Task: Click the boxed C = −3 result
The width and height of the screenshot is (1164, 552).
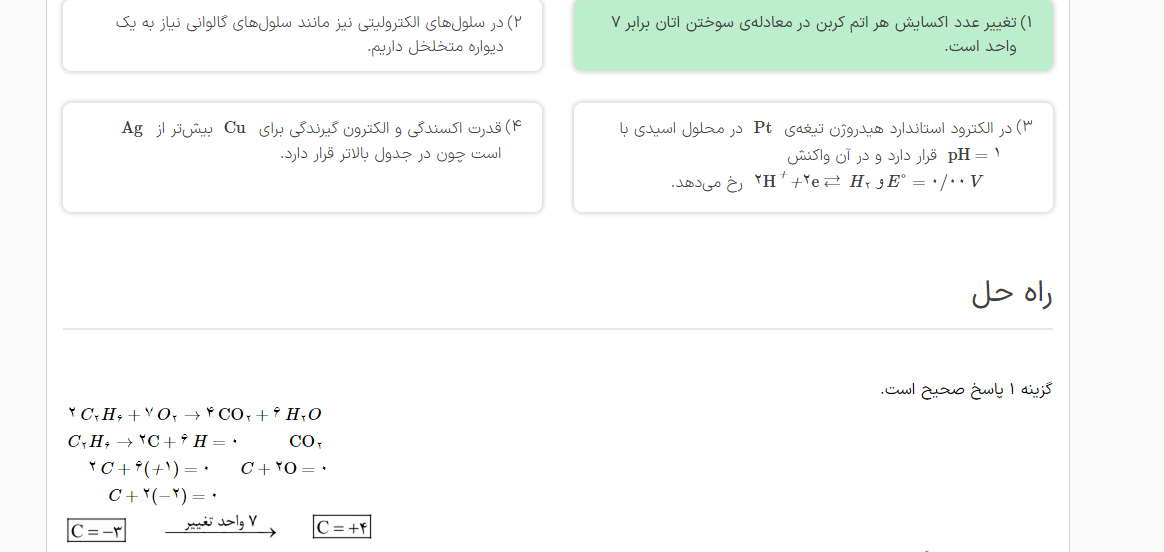Action: tap(97, 531)
